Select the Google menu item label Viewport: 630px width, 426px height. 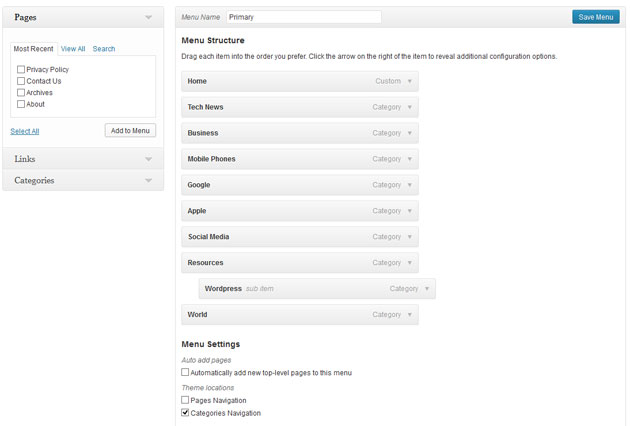(198, 185)
